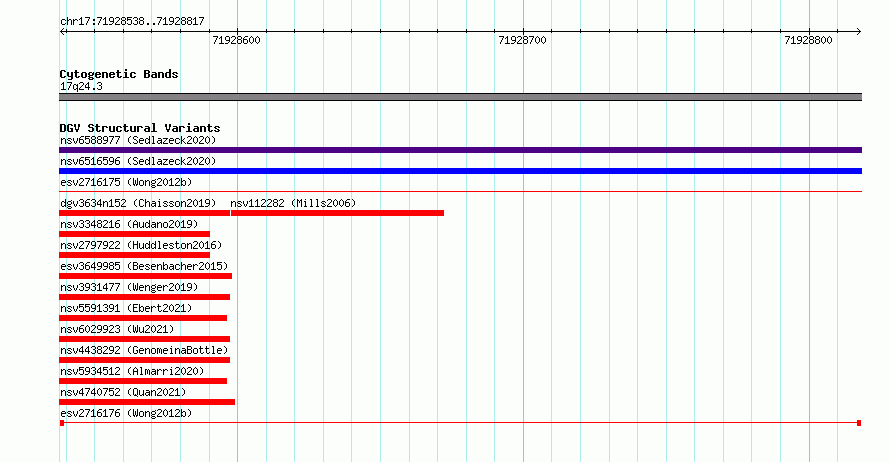Open the nsv5591391 (Ebert2021) label
Image resolution: width=890 pixels, height=462 pixels.
pos(126,308)
